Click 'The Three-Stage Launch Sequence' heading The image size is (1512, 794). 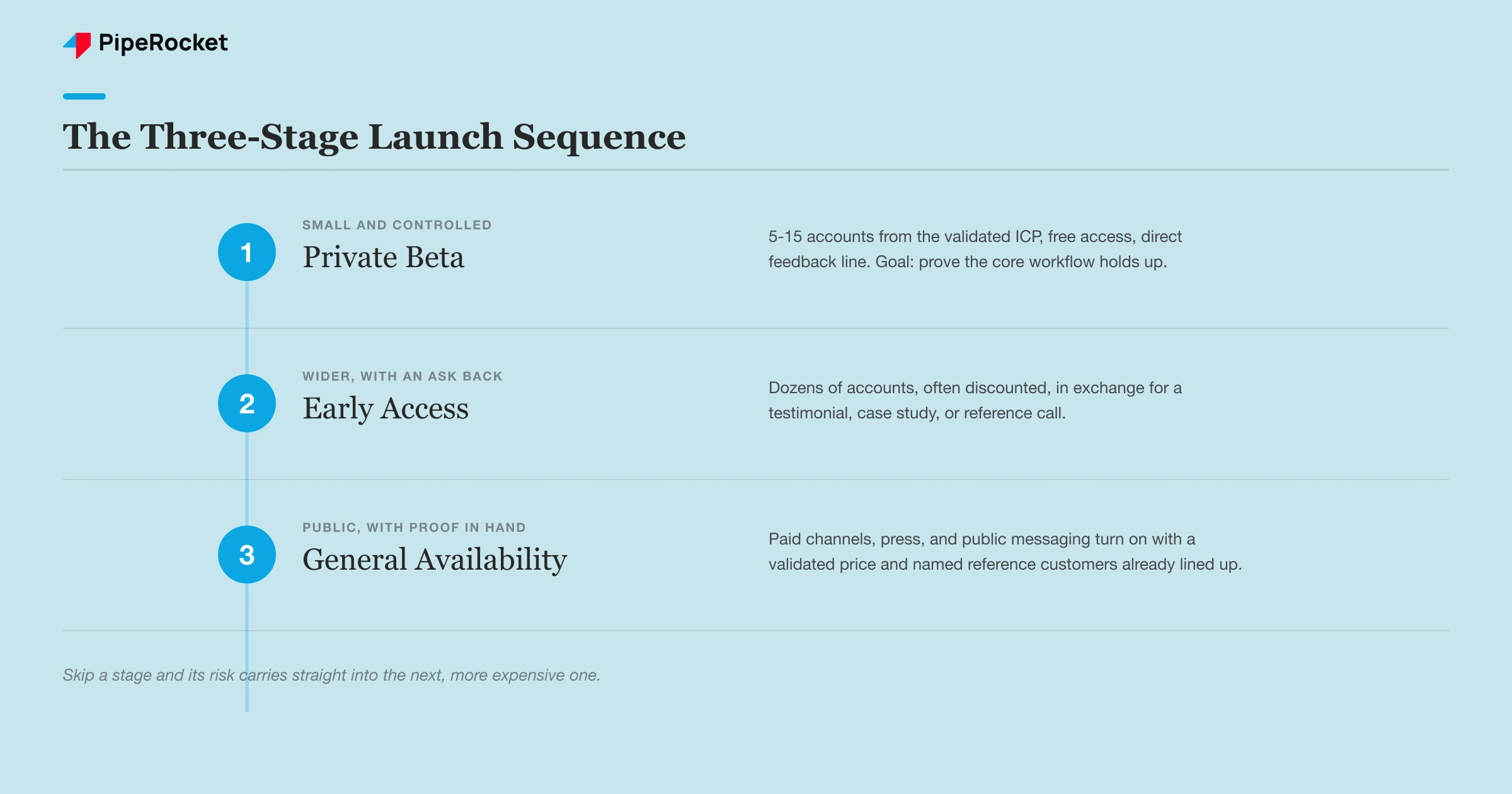374,137
